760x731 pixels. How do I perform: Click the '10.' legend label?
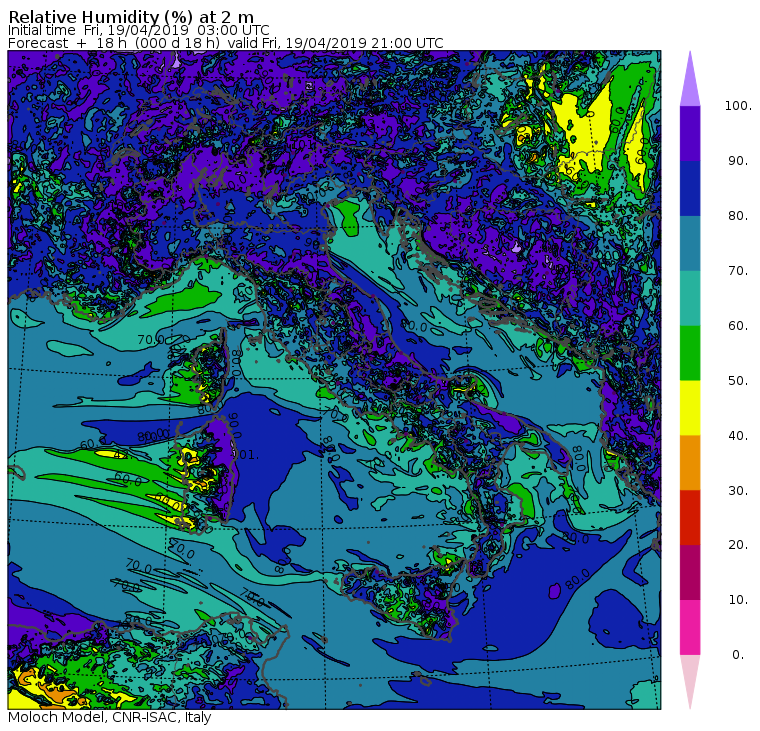[738, 600]
